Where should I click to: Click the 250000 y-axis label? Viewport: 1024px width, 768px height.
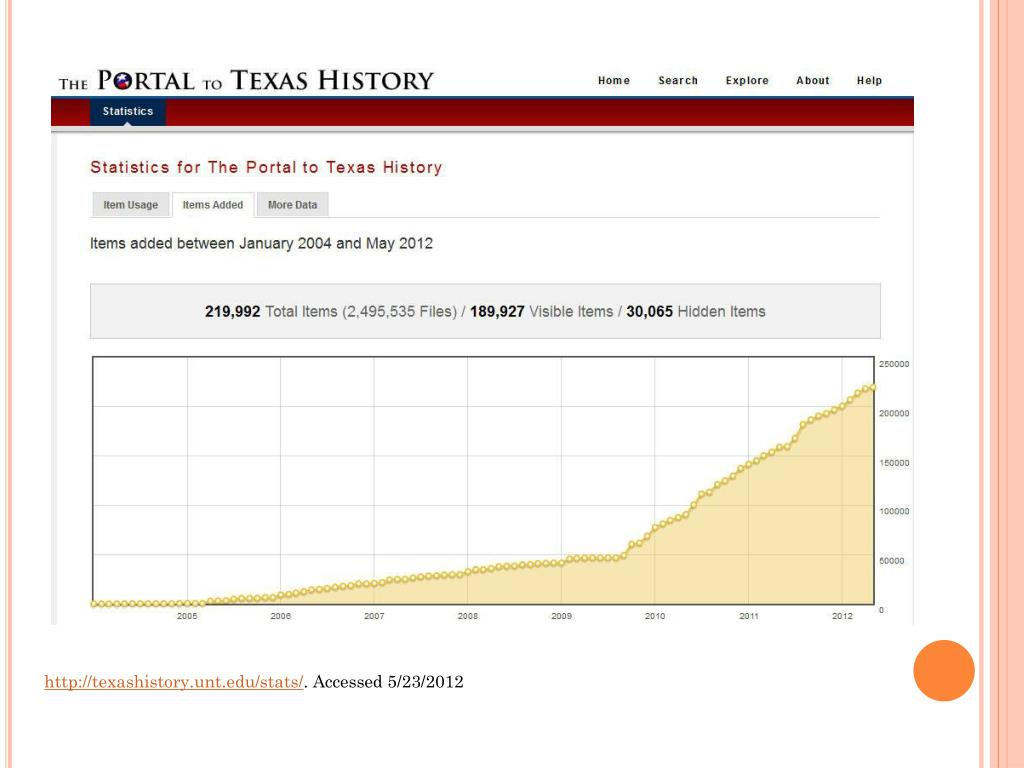tap(894, 364)
